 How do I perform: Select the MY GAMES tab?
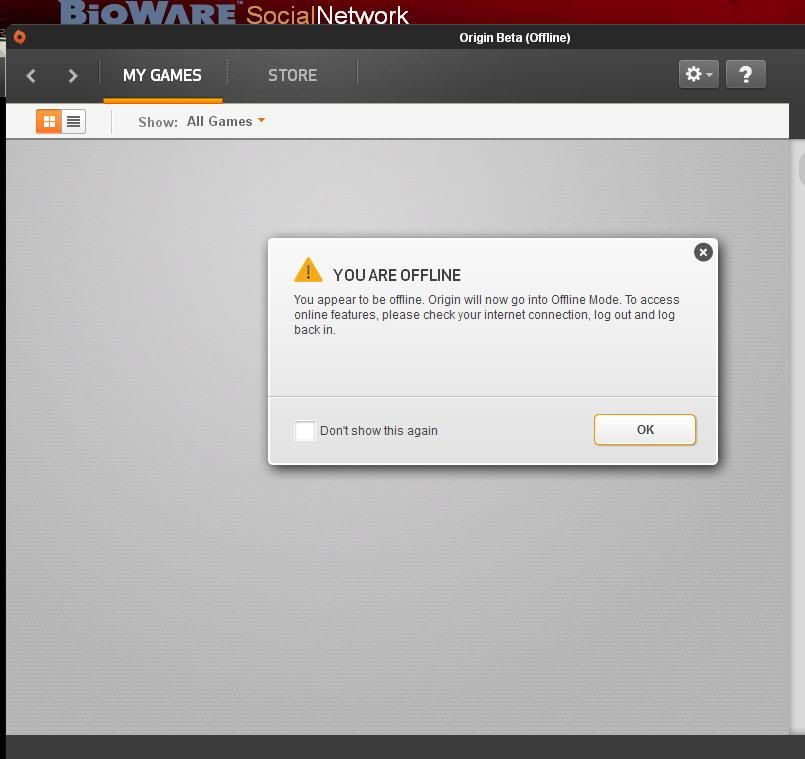(x=162, y=75)
